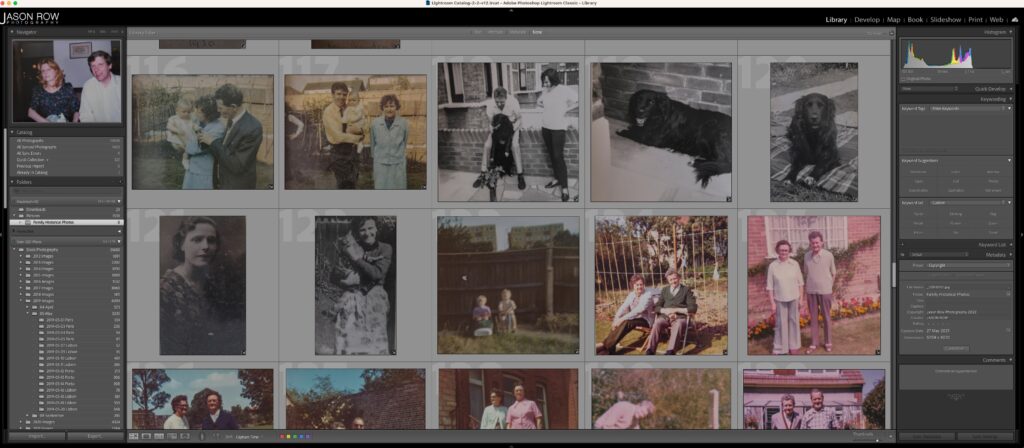1024x448 pixels.
Task: Click the Import button
Action: (37, 436)
